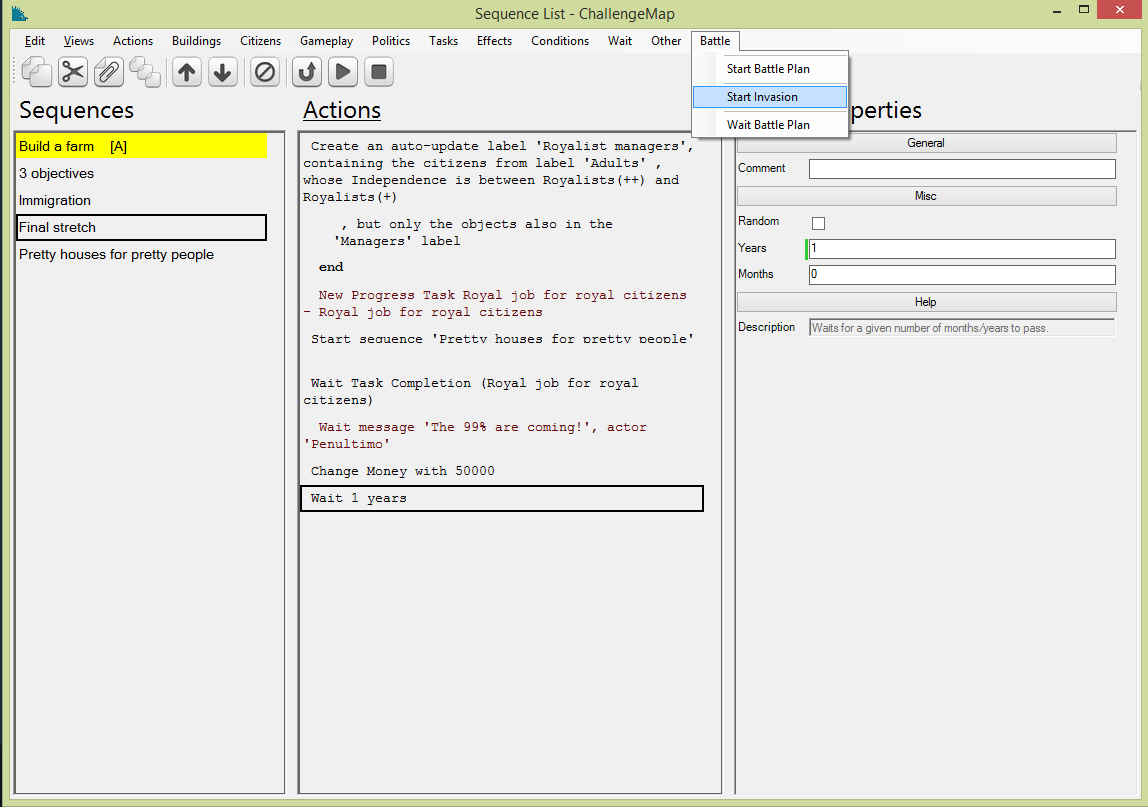This screenshot has width=1148, height=807.
Task: Choose Start Battle Plan from the Battle menu
Action: (768, 69)
